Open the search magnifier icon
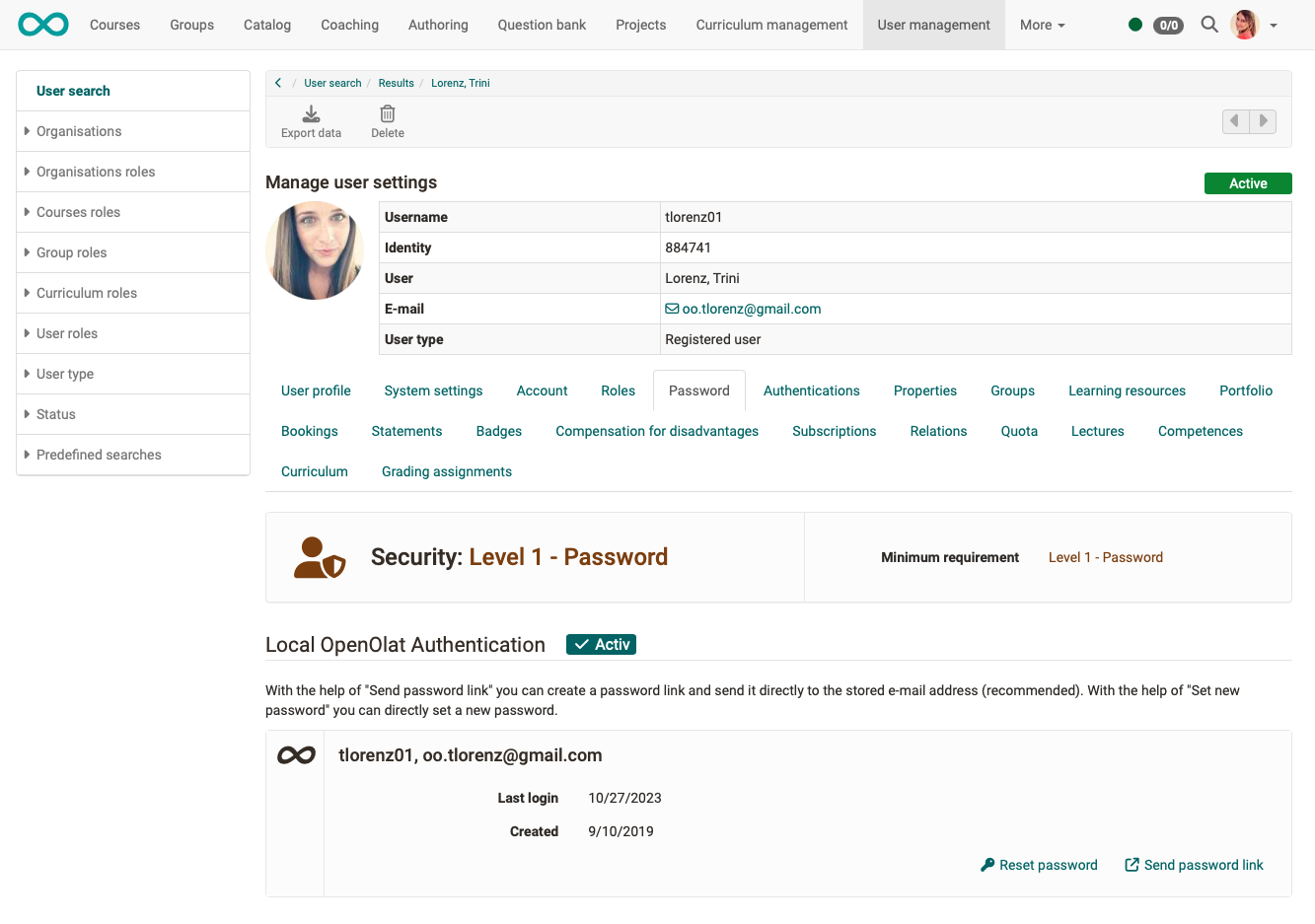Screen dimensions: 1315x924 click(1208, 25)
